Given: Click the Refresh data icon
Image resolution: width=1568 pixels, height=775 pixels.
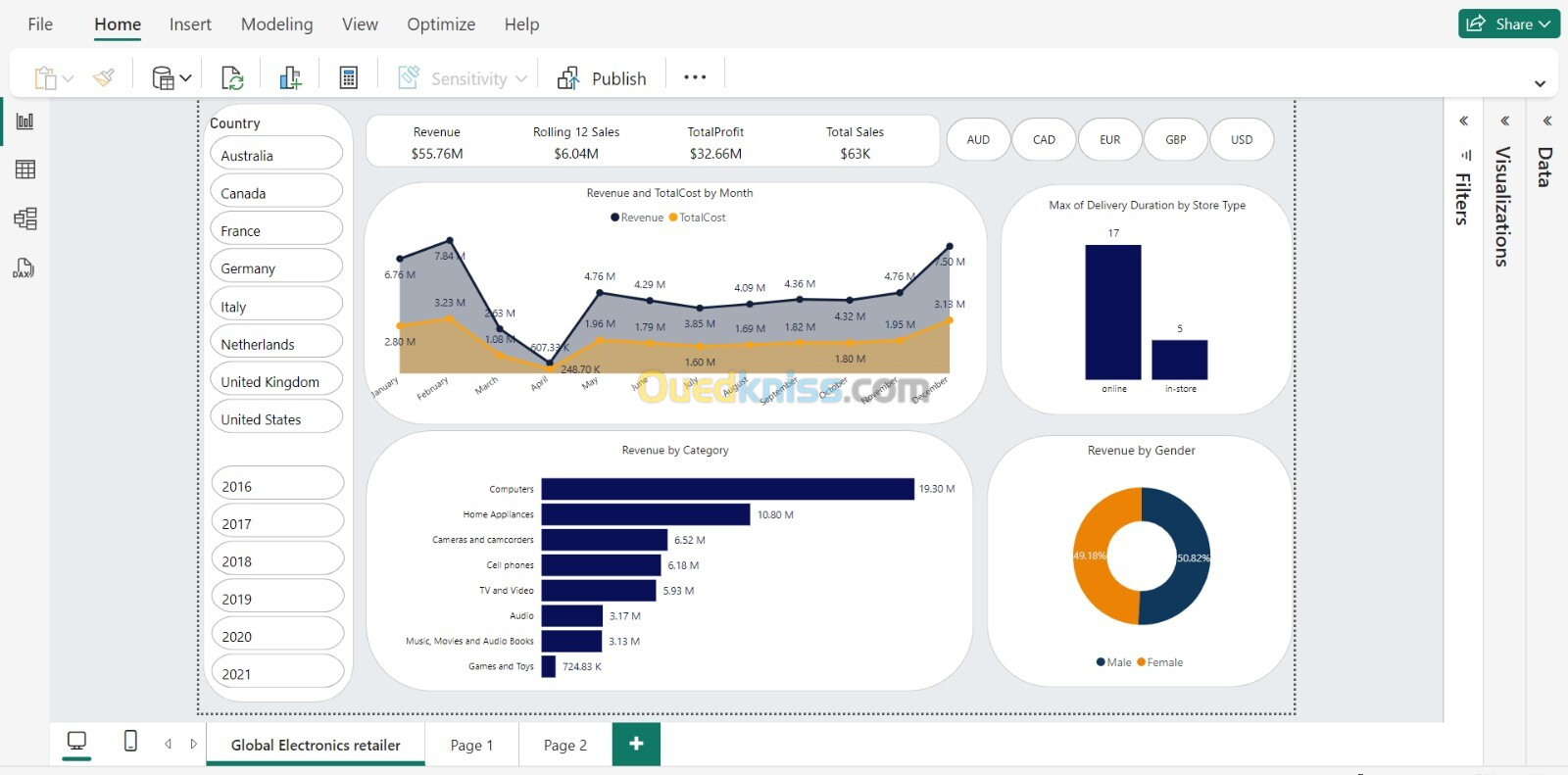Looking at the screenshot, I should [232, 78].
